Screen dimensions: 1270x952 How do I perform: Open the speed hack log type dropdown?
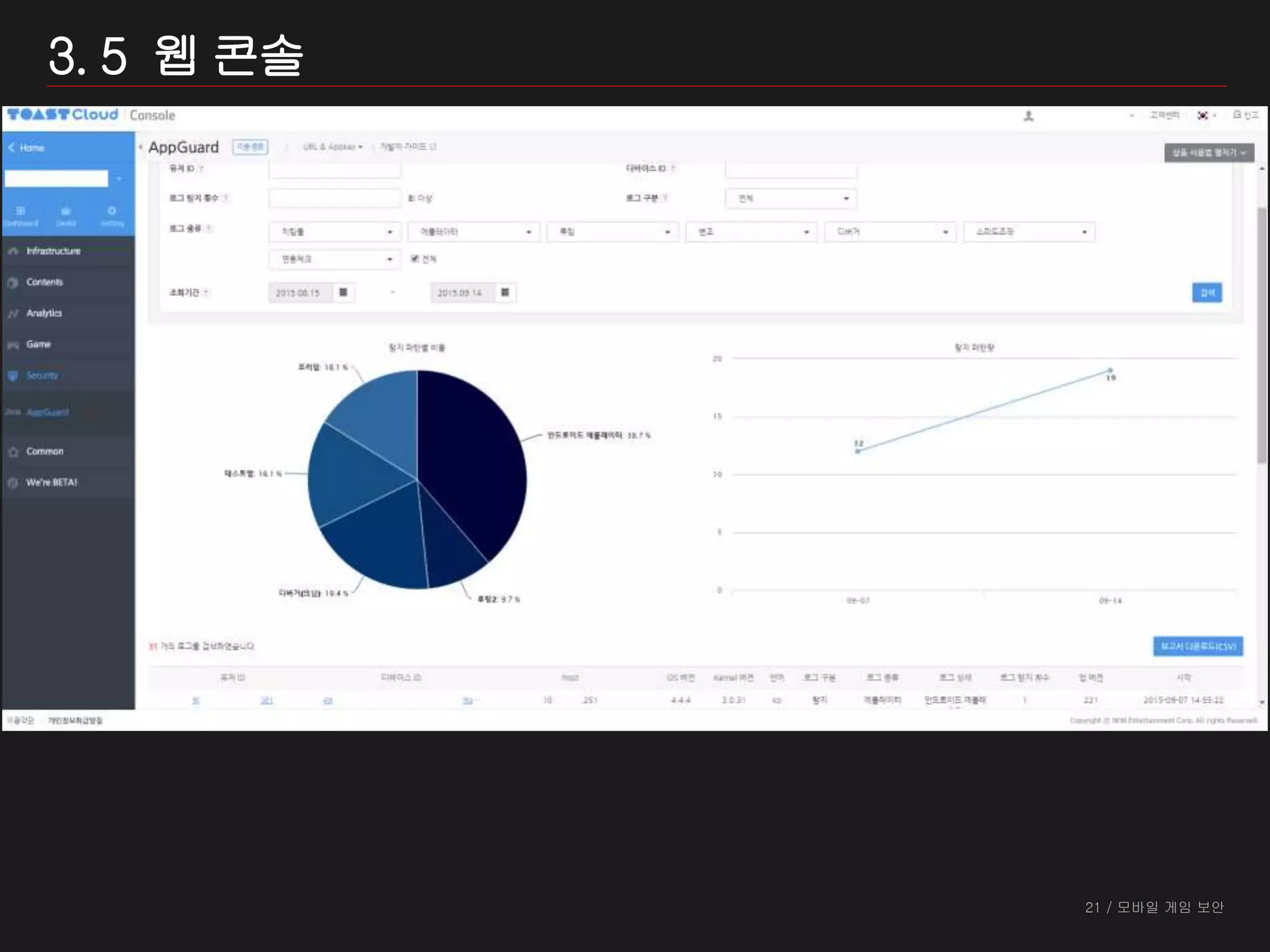[x=1029, y=232]
